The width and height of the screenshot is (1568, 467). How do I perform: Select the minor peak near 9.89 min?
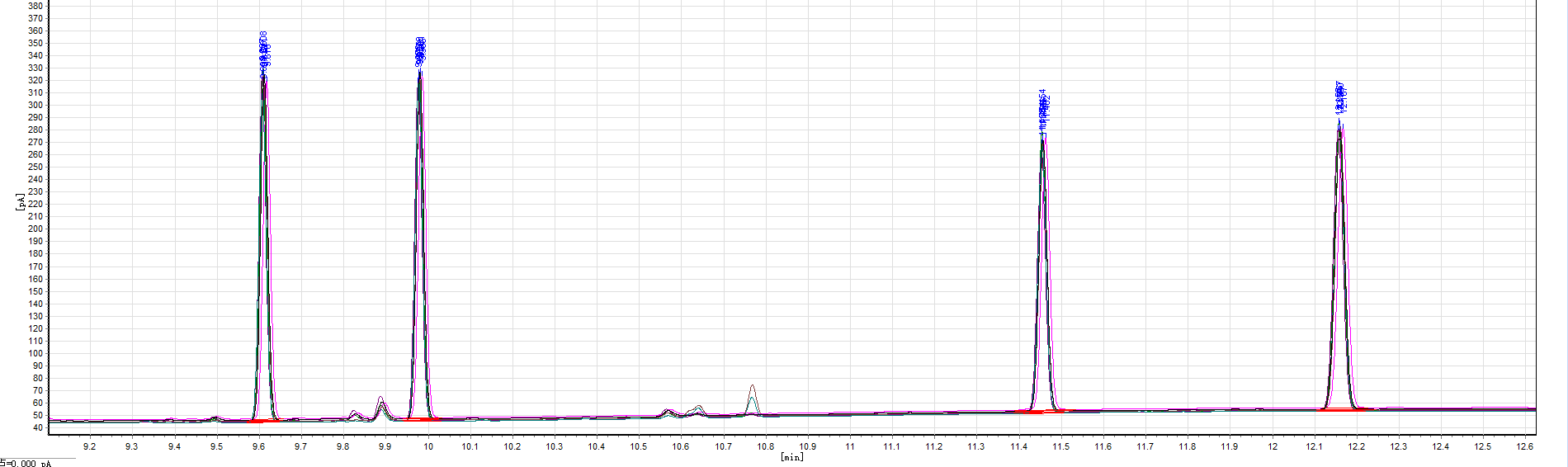pos(381,408)
